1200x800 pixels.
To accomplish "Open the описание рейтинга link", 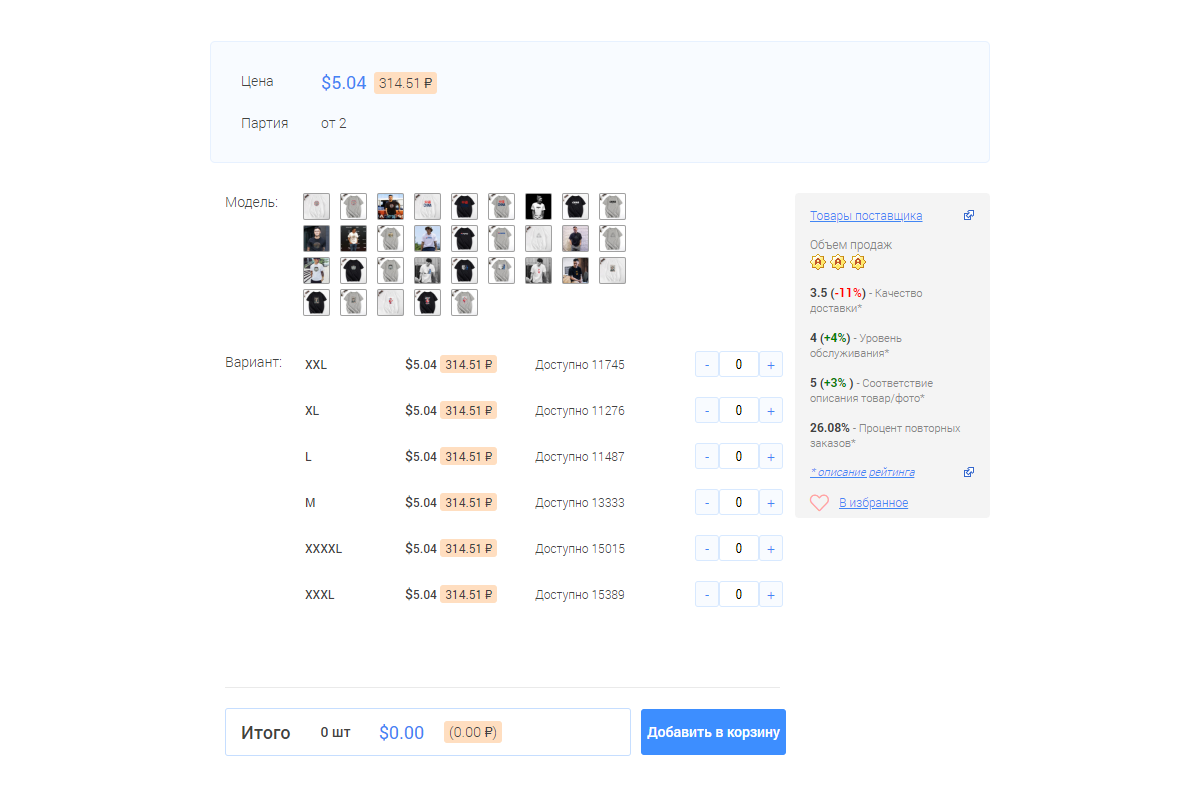I will [862, 472].
